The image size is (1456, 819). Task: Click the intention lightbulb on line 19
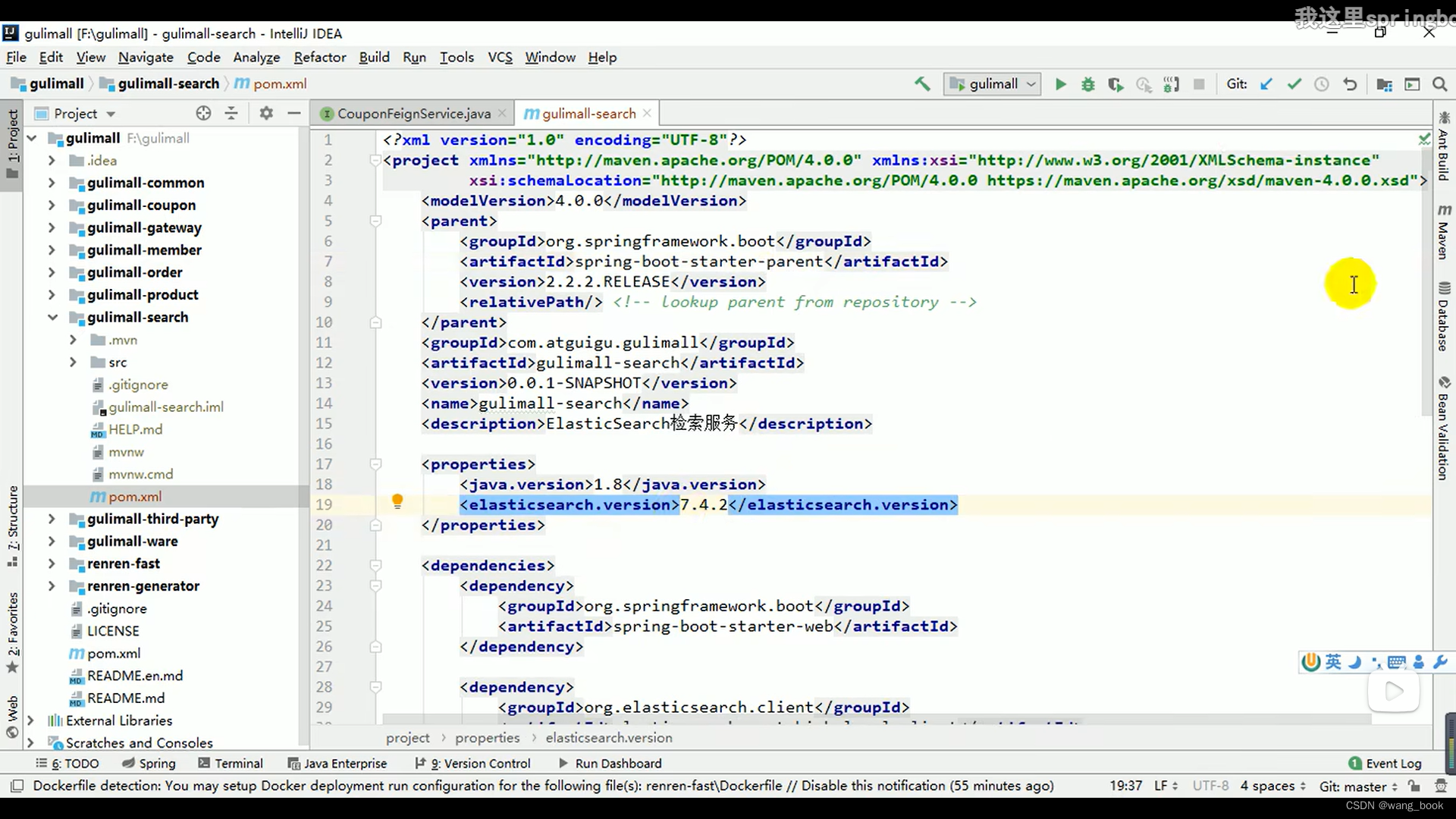[x=397, y=501]
